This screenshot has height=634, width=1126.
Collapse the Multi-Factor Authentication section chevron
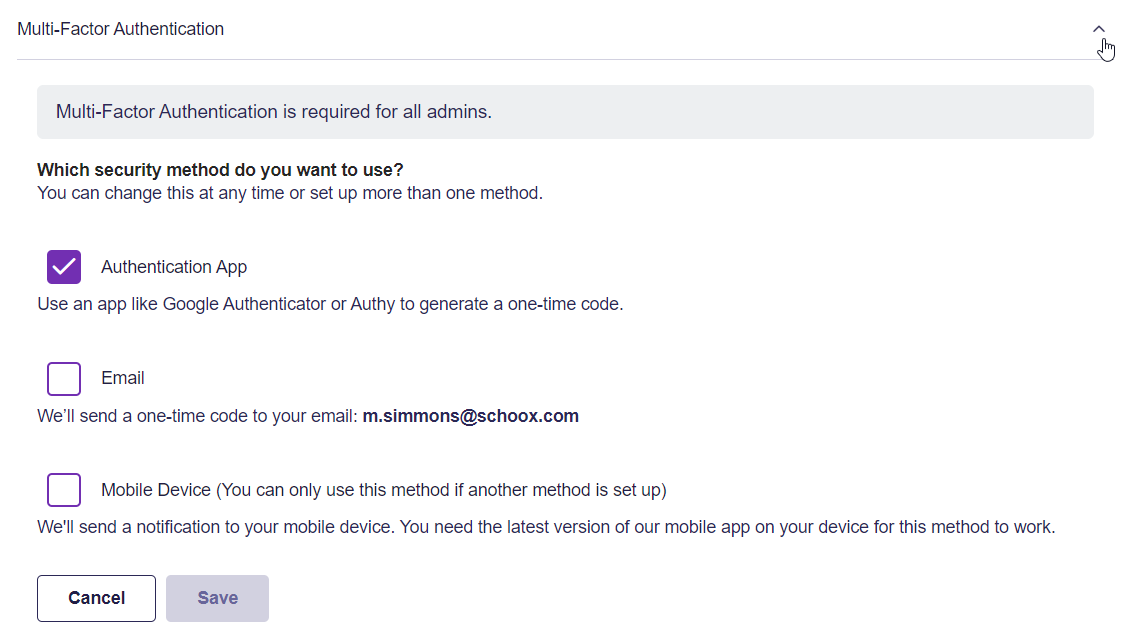[1098, 29]
